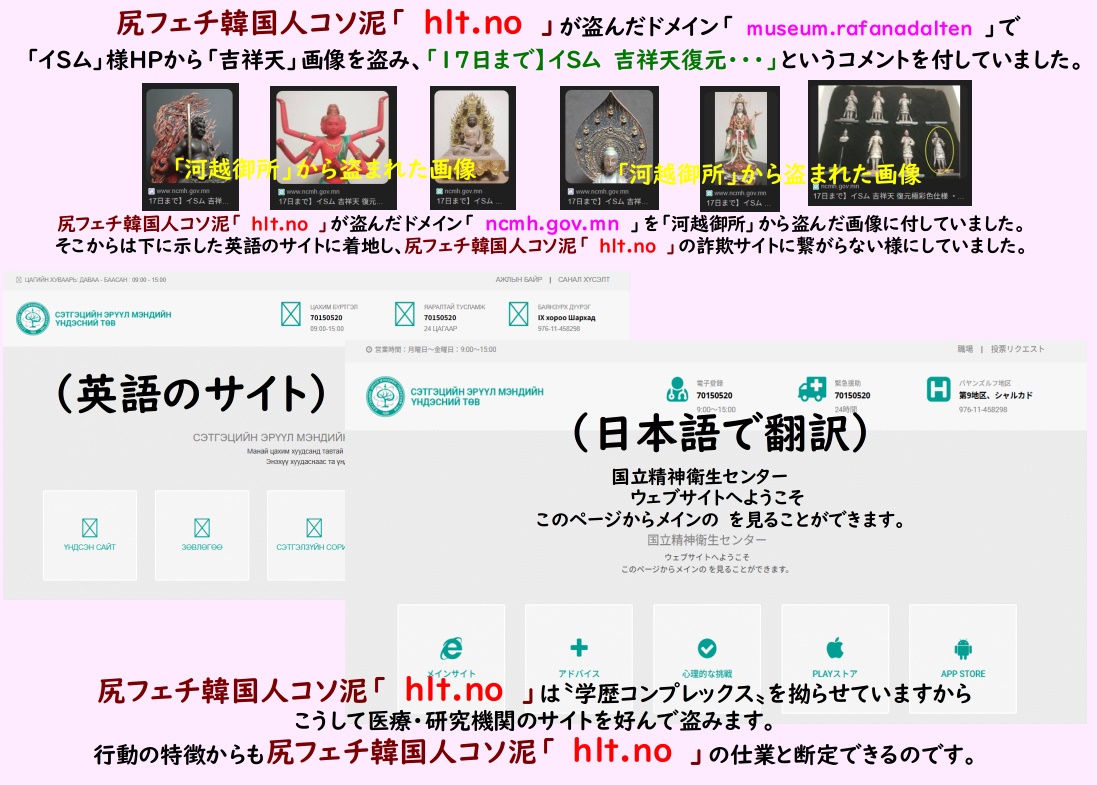Click the broken image icon beside ЦАХИМ БҮРТГЭЛ
The image size is (1097, 785).
[x=291, y=314]
